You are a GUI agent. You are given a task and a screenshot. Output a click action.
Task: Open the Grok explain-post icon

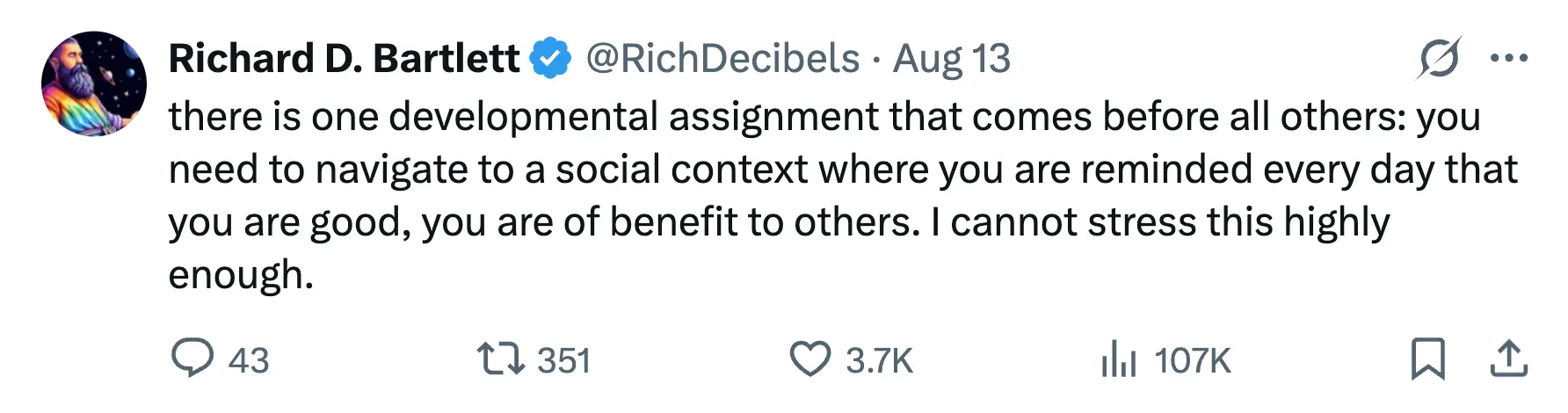[x=1438, y=58]
